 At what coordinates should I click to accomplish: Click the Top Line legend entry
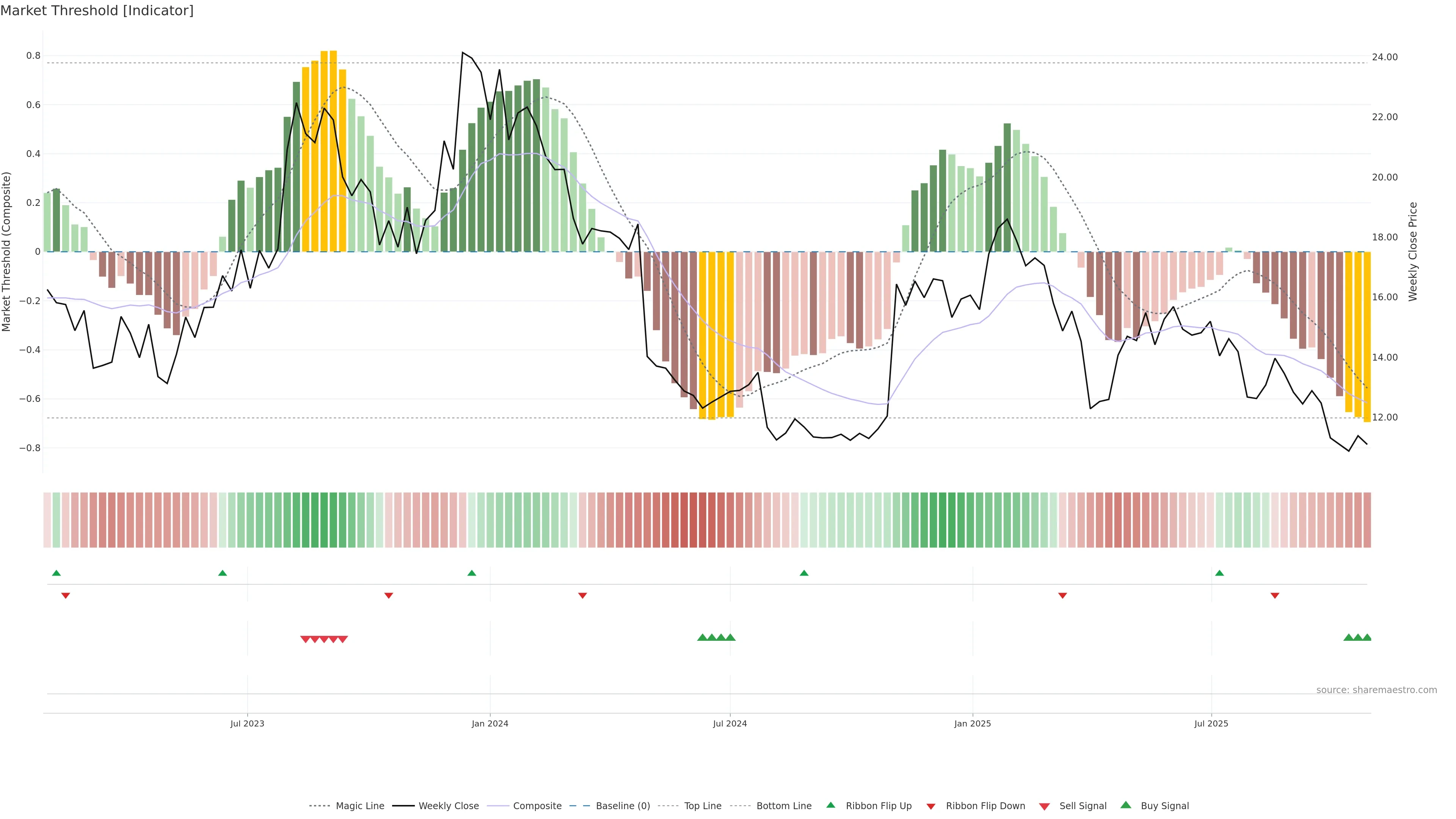[x=703, y=806]
